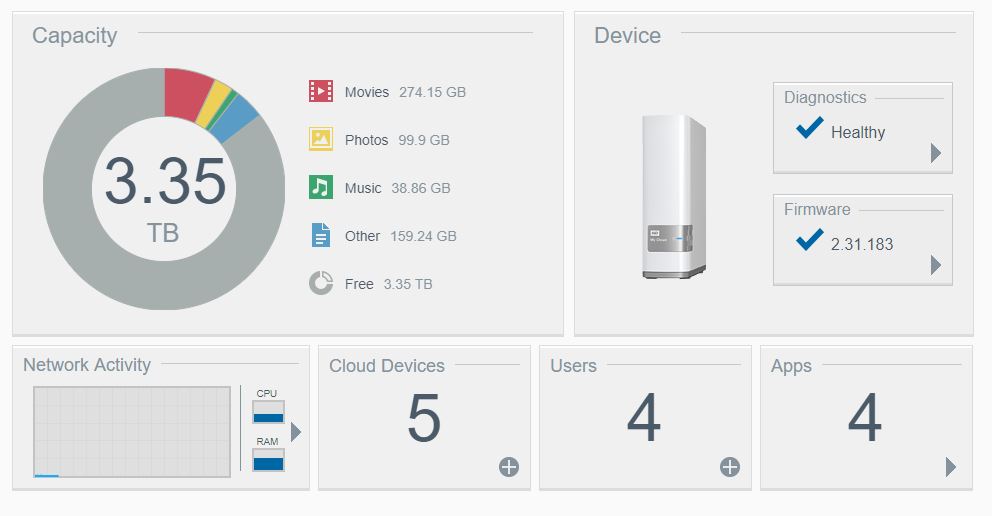This screenshot has height=516, width=992.
Task: Click the Free label text
Action: [x=359, y=285]
